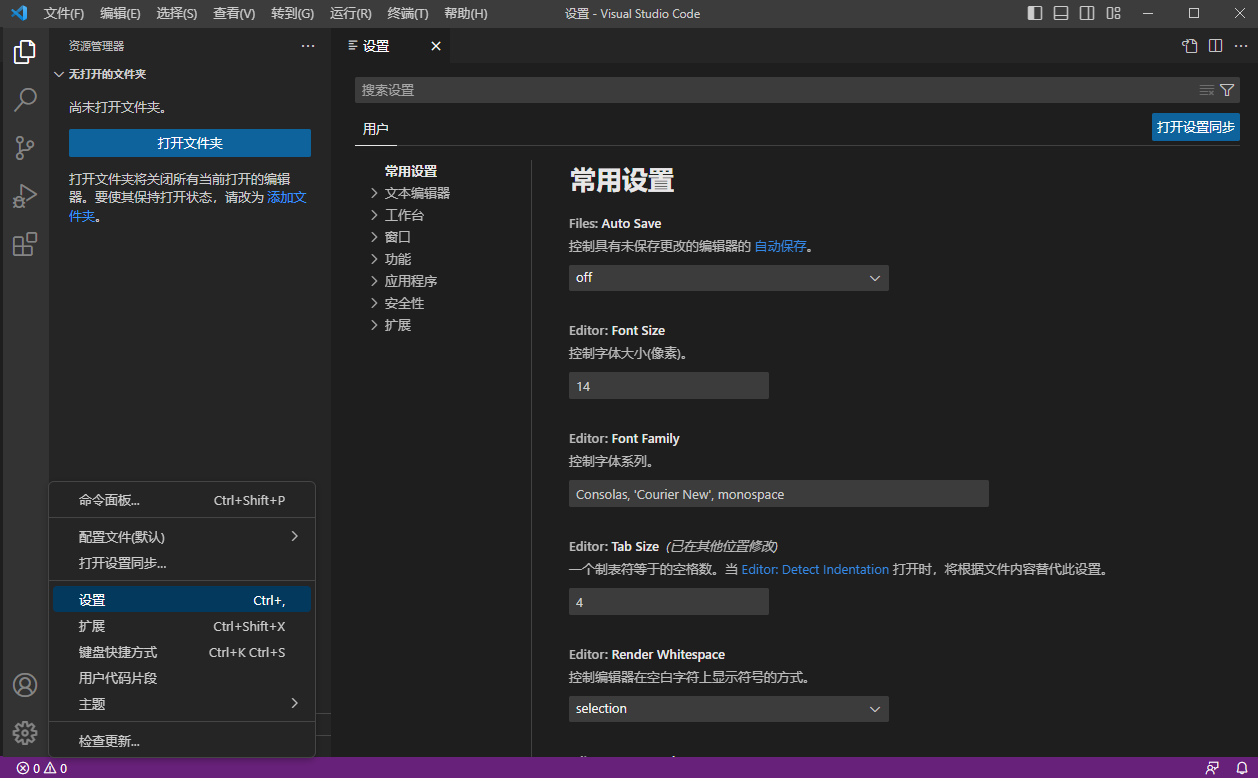
Task: Click the notifications bell in status bar
Action: tap(1241, 768)
